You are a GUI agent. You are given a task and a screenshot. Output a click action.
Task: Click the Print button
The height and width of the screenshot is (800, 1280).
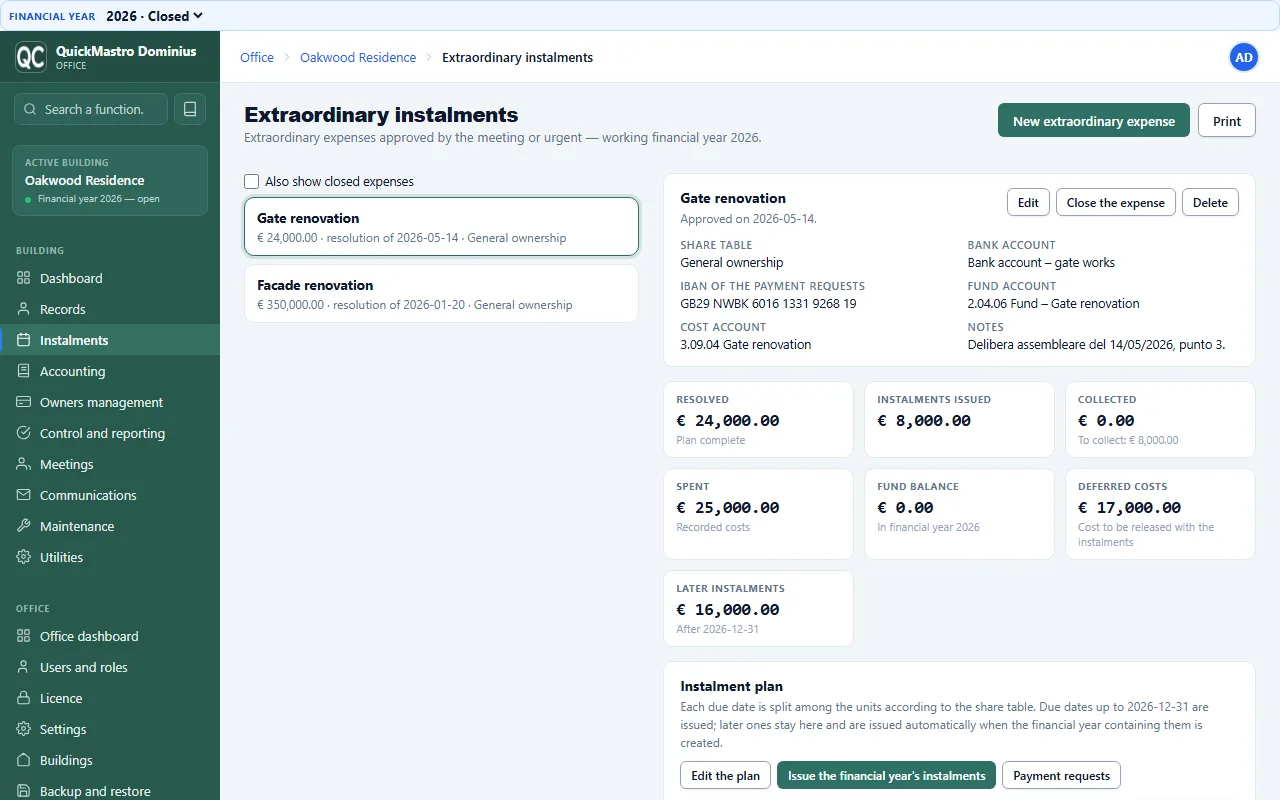click(1227, 121)
